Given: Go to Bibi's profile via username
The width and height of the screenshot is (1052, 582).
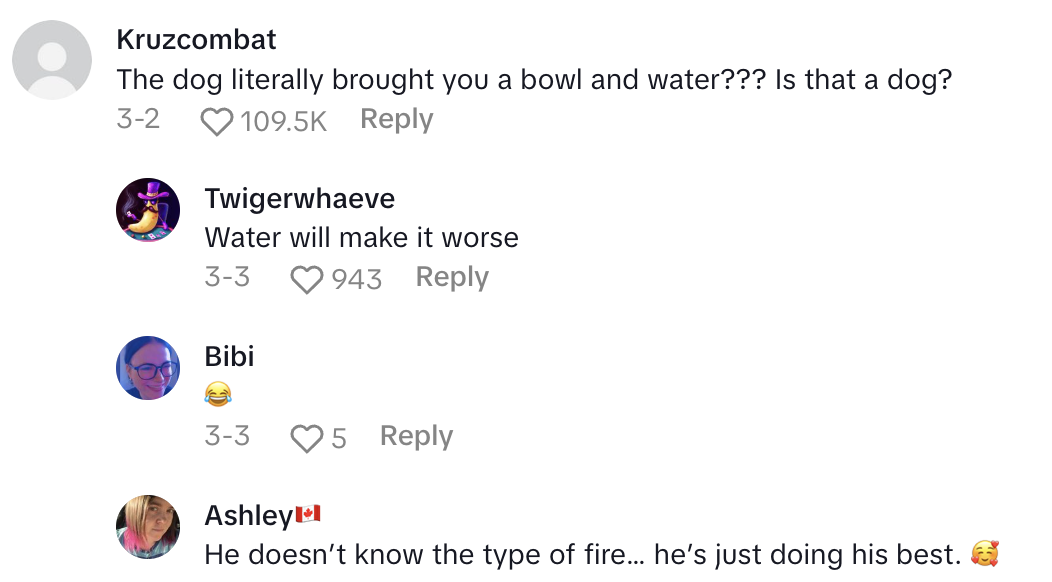Looking at the screenshot, I should (x=229, y=356).
